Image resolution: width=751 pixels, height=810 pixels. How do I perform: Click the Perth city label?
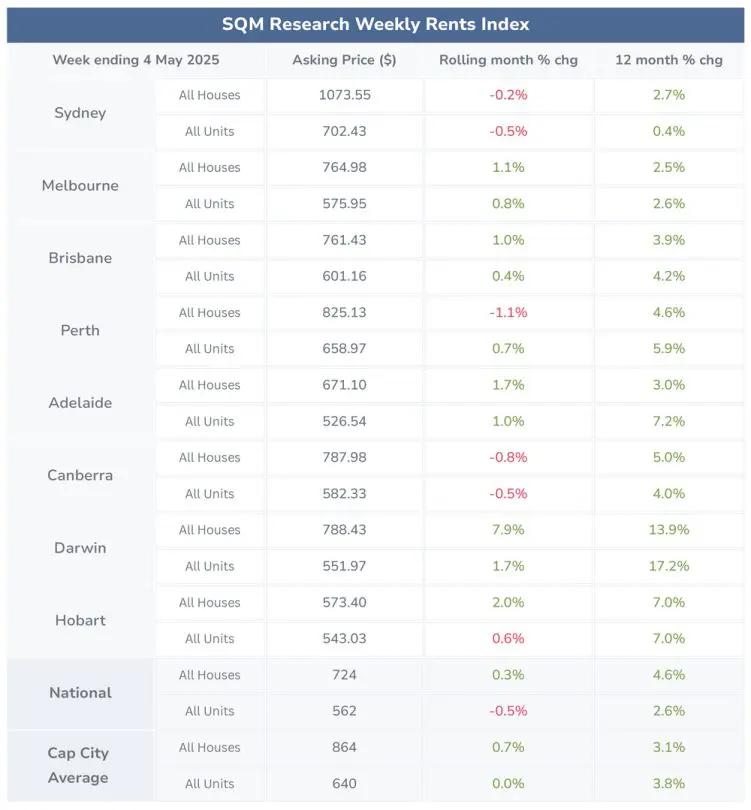(80, 330)
